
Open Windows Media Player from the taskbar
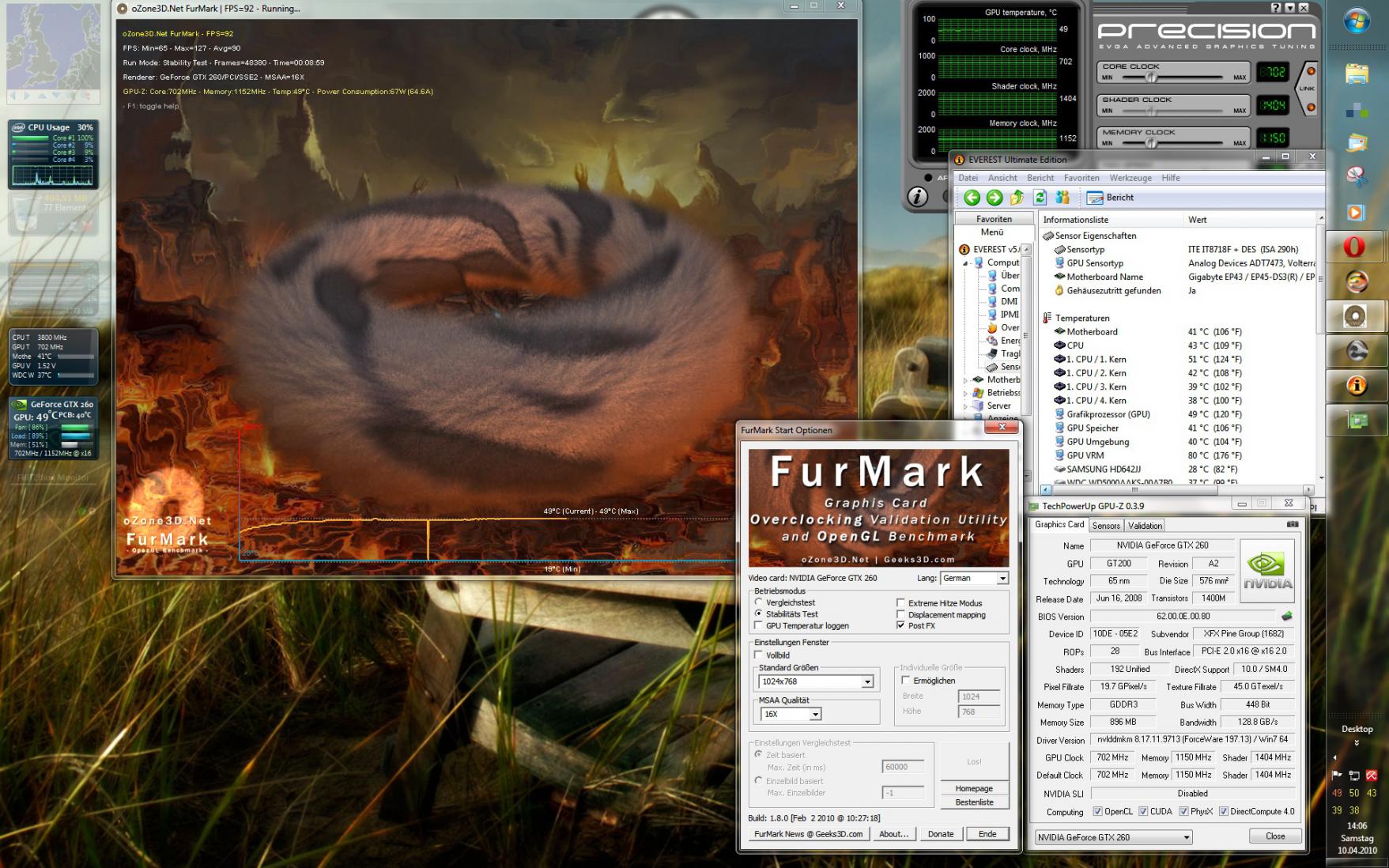tap(1357, 212)
